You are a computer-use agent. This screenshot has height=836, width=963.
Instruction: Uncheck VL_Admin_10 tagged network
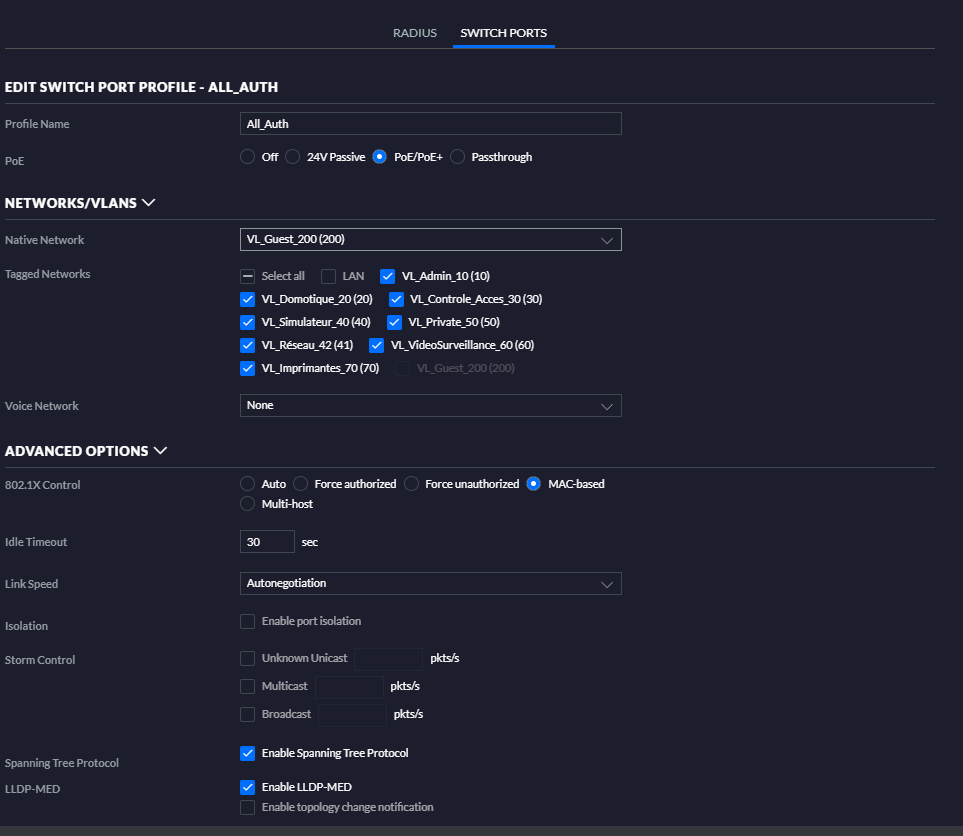pos(388,276)
